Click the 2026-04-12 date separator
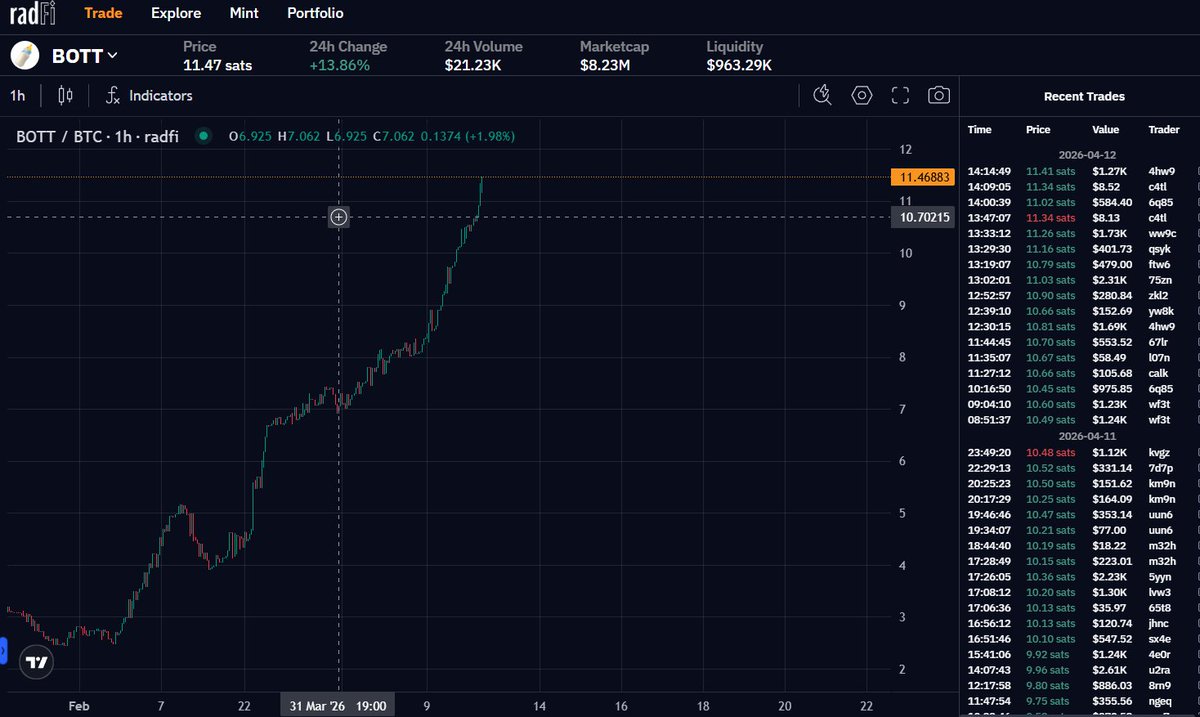Viewport: 1200px width, 717px height. click(x=1087, y=155)
